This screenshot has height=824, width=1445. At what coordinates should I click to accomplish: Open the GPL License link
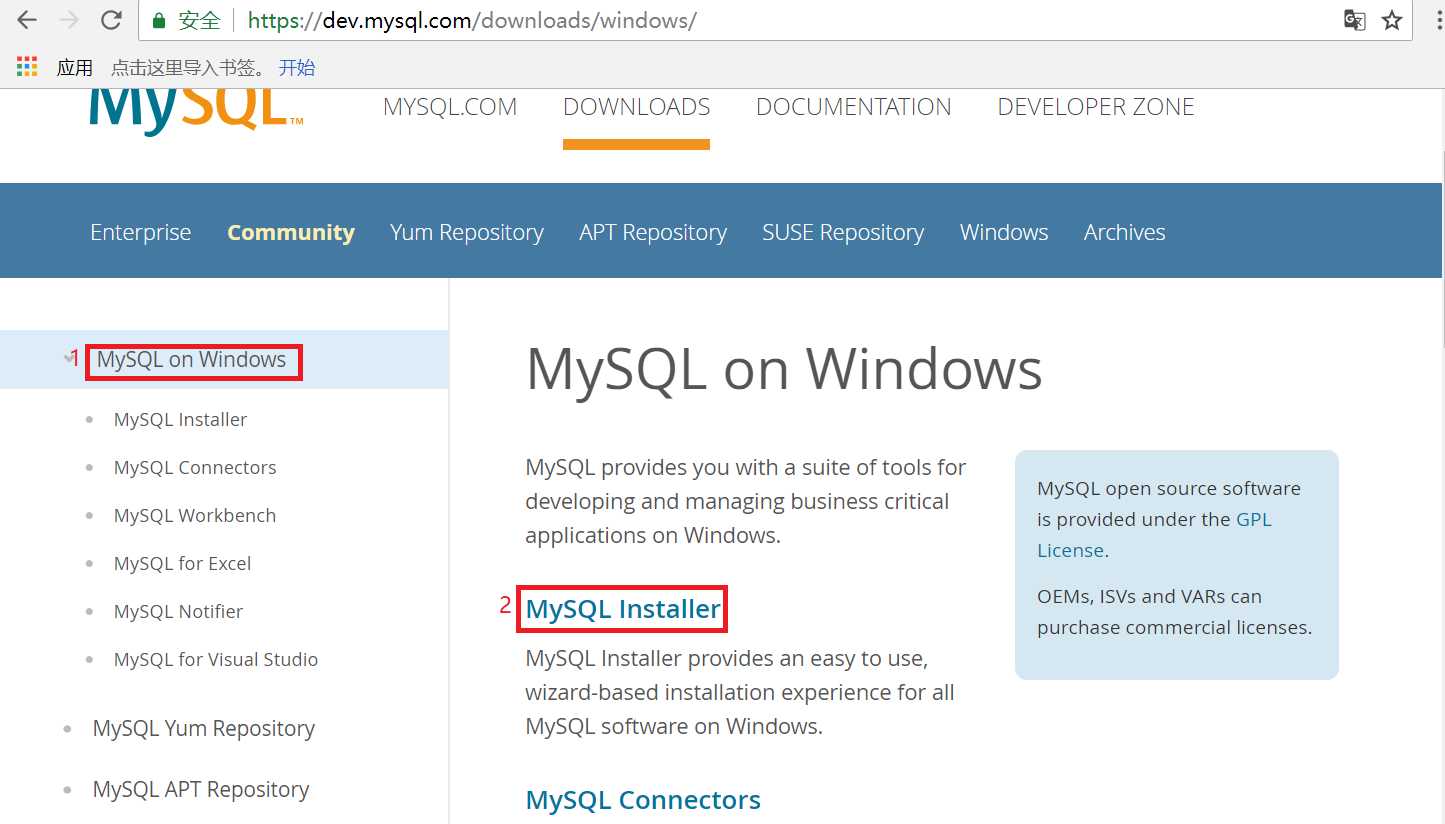[1154, 535]
